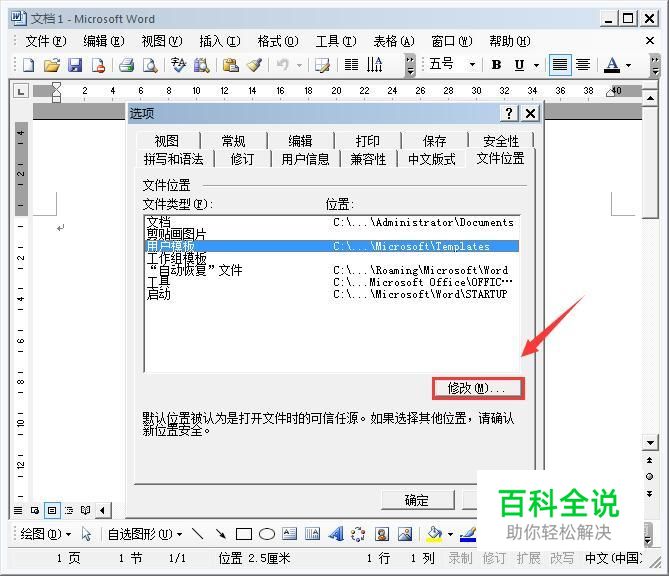The width and height of the screenshot is (669, 576).
Task: Click the vertical scrollbar down arrow
Action: click(x=650, y=442)
